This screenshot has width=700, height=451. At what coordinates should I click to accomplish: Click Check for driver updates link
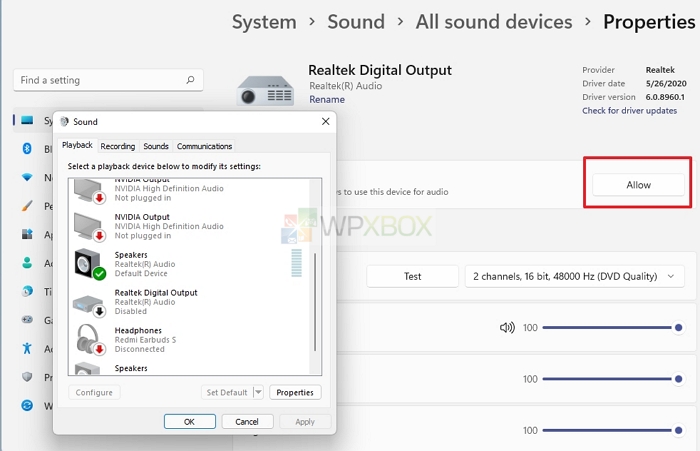tap(629, 111)
